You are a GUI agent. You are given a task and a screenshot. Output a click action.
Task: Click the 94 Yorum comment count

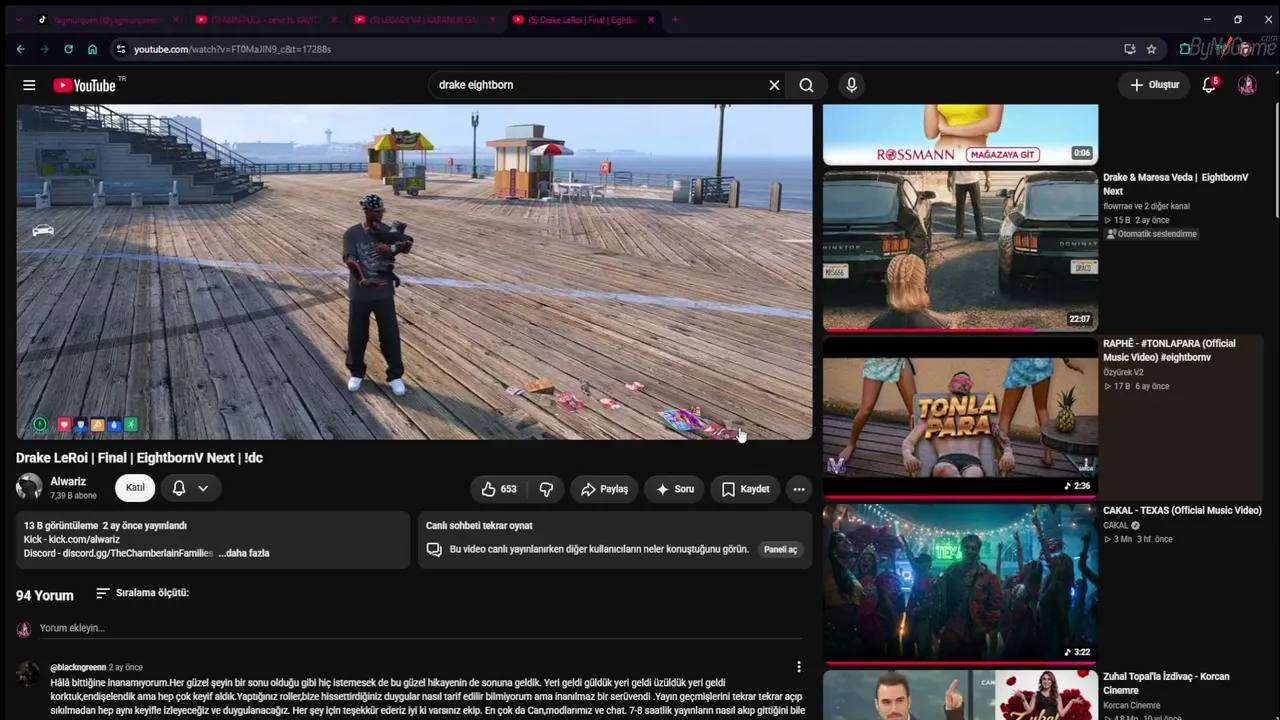45,595
